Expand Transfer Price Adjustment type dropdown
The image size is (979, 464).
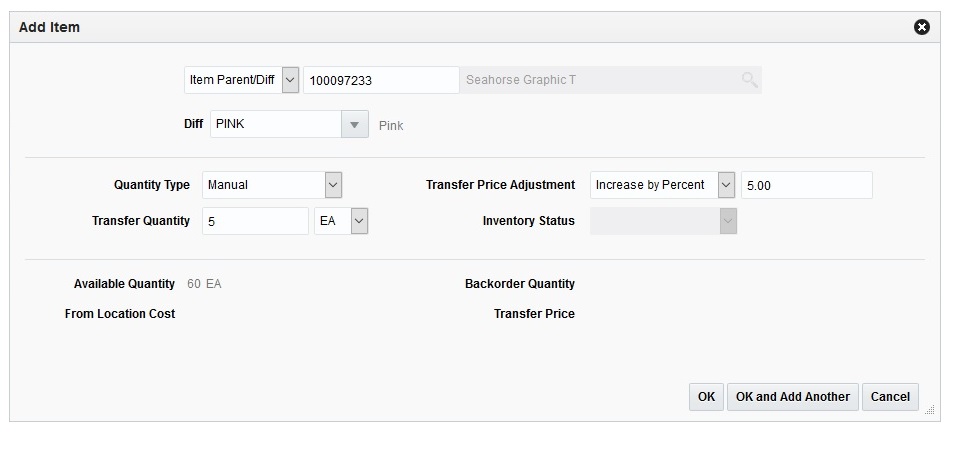(726, 185)
